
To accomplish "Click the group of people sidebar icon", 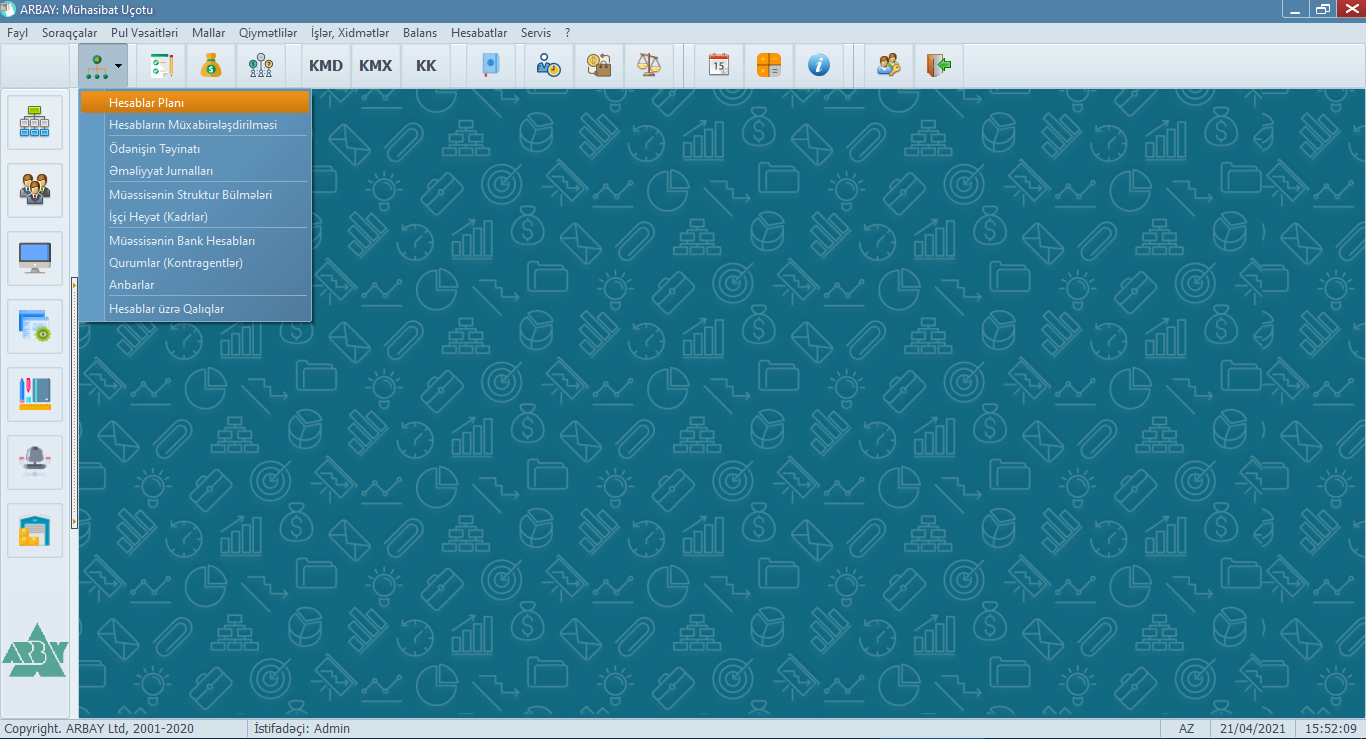I will click(35, 190).
